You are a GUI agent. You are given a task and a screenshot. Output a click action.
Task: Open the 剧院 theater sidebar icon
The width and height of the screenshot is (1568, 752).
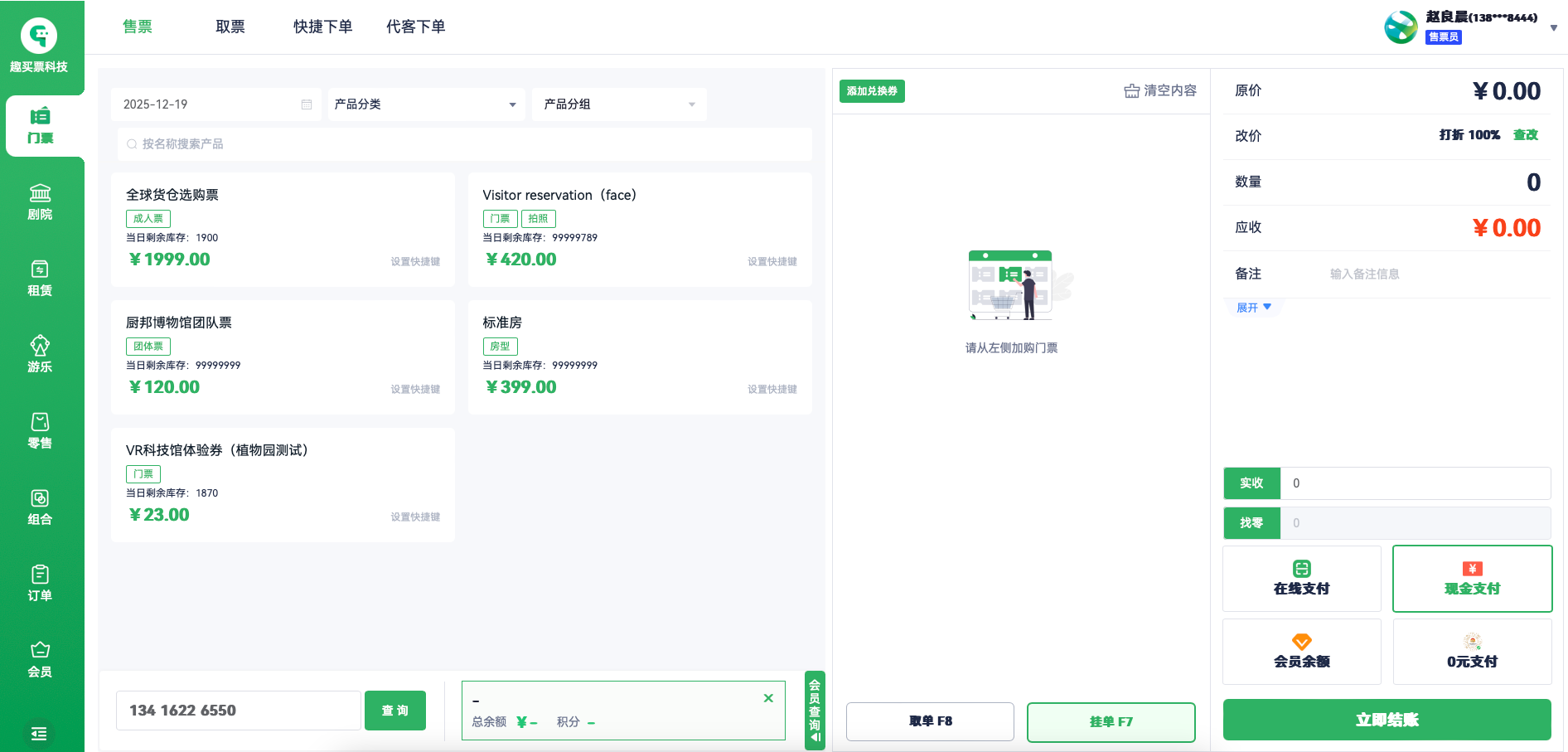40,202
